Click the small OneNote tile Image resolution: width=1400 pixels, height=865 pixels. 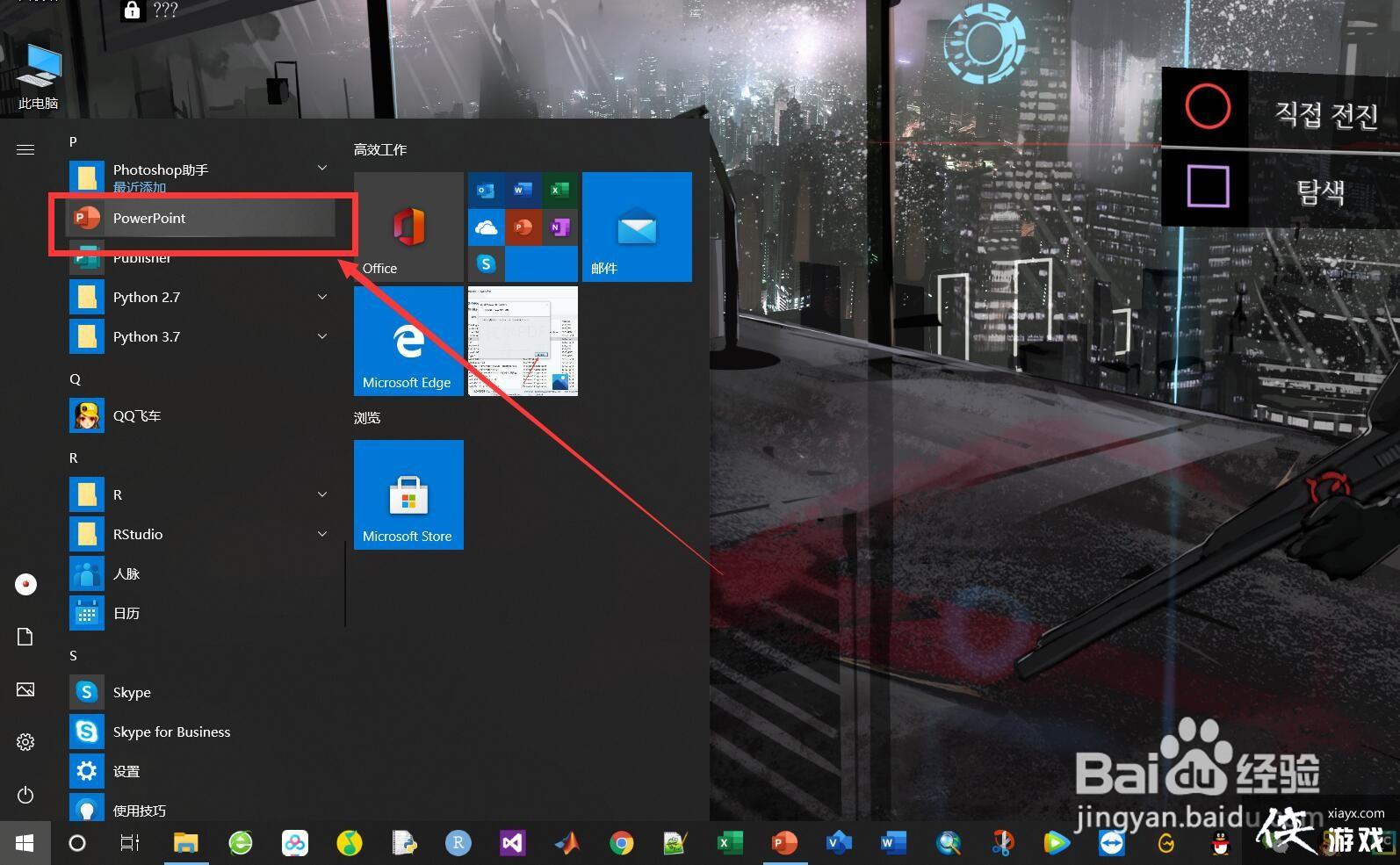(x=559, y=227)
